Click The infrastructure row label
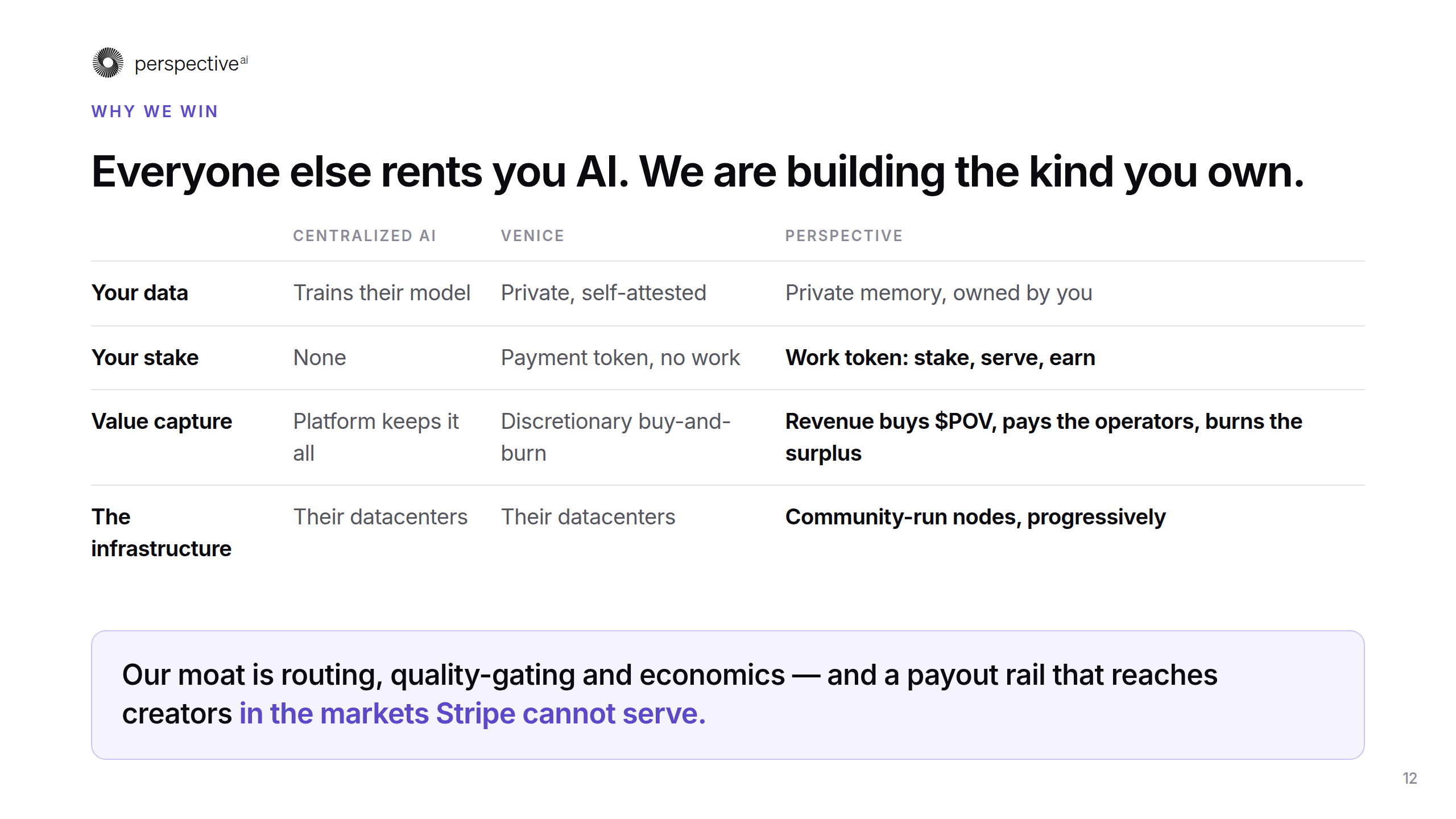The height and width of the screenshot is (819, 1456). [162, 533]
